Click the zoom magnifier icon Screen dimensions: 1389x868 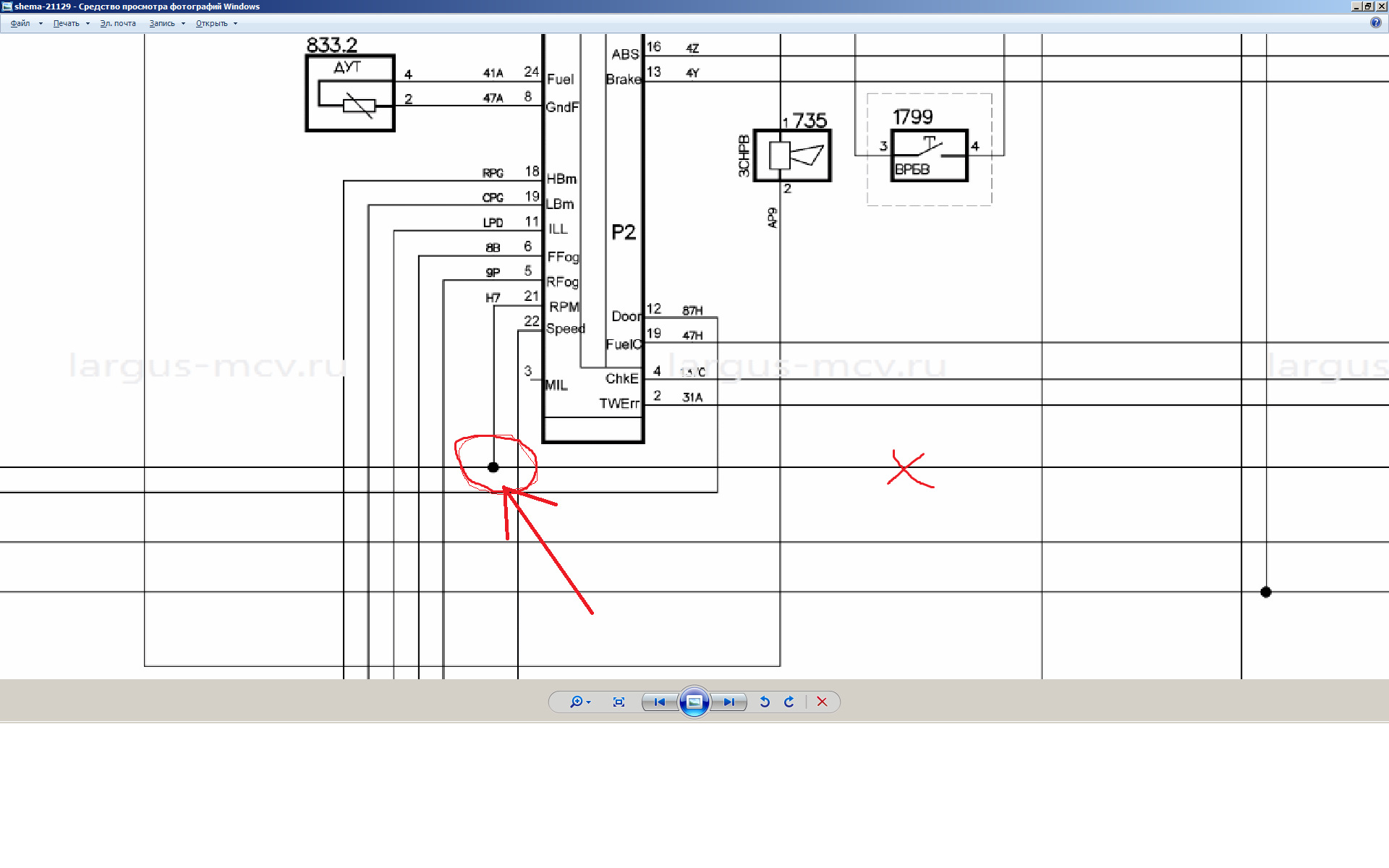tap(576, 702)
